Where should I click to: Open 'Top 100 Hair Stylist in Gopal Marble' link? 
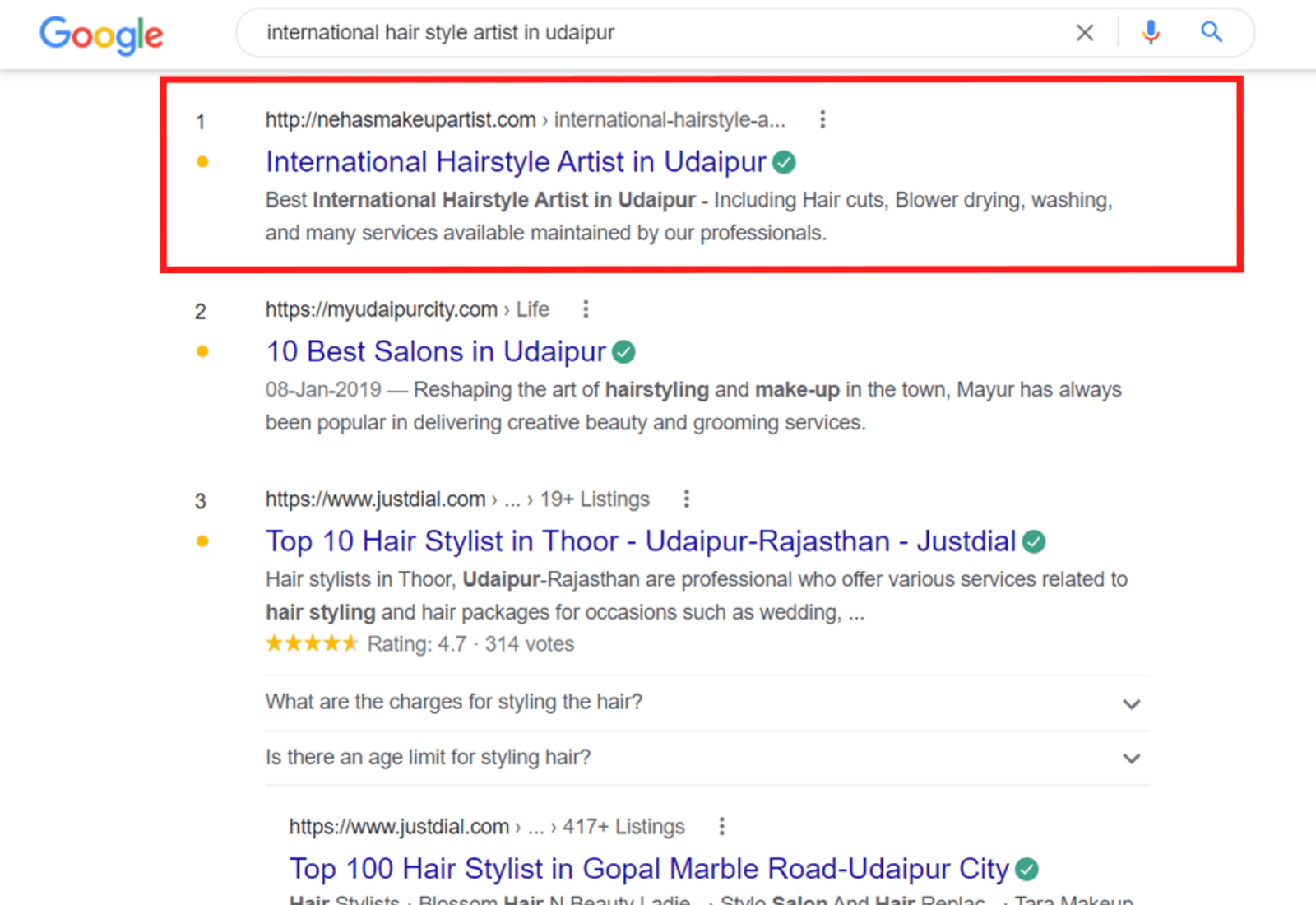(648, 869)
